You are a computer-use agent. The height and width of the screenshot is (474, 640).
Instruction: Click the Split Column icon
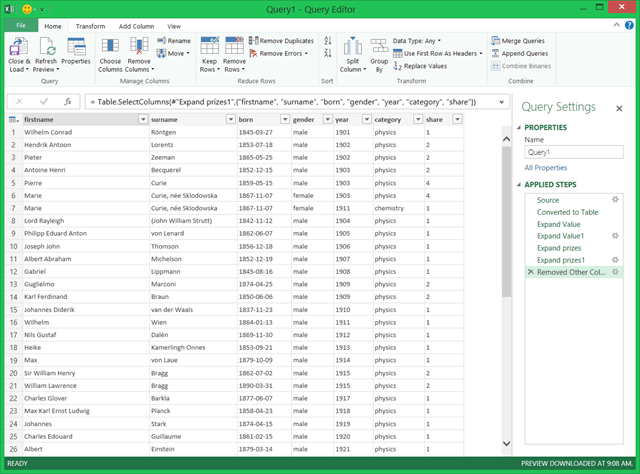click(x=351, y=47)
